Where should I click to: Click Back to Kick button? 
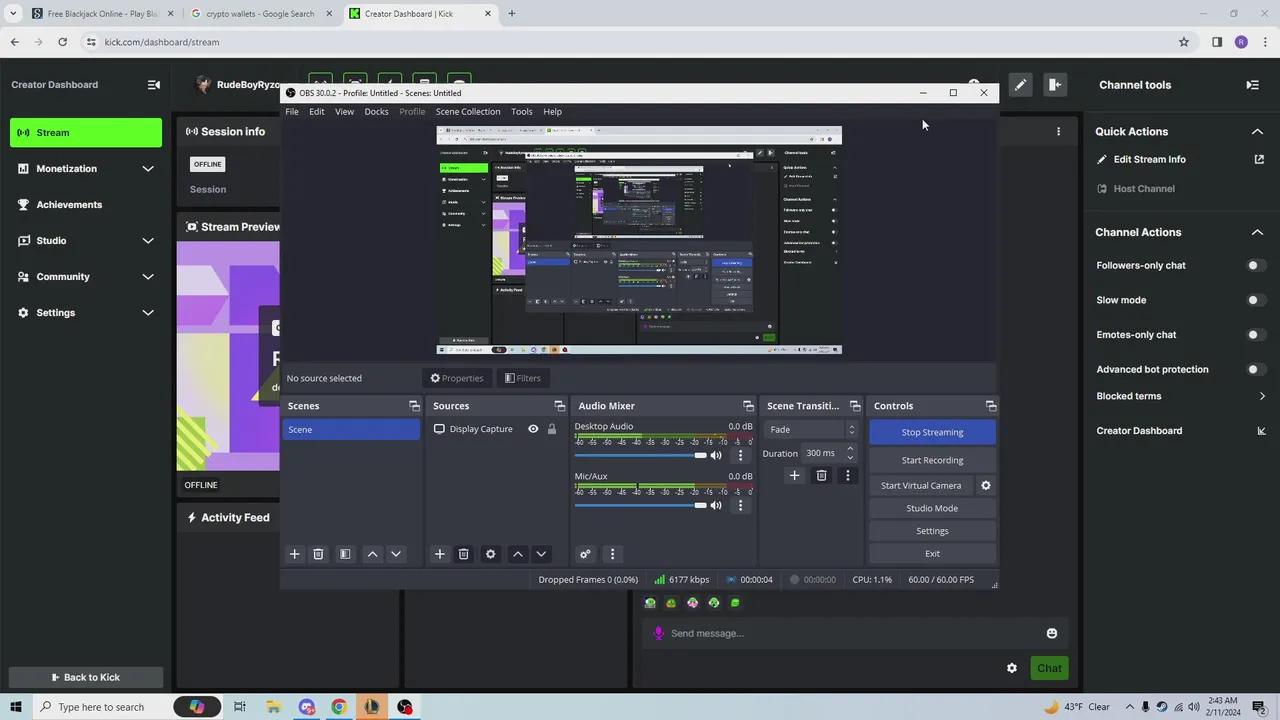point(86,677)
